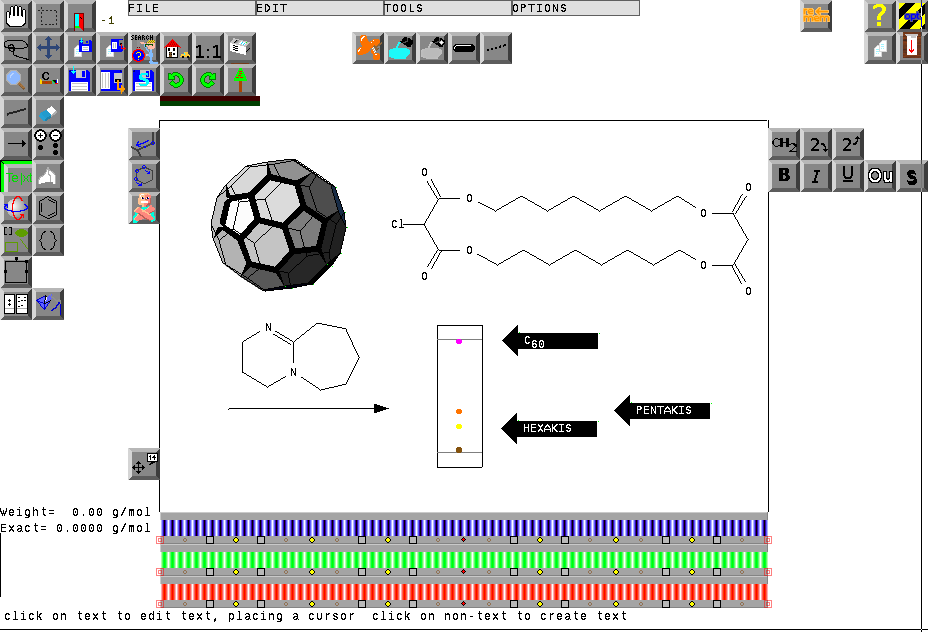Click the 1:1 zoom reset button
The height and width of the screenshot is (632, 928).
click(208, 49)
